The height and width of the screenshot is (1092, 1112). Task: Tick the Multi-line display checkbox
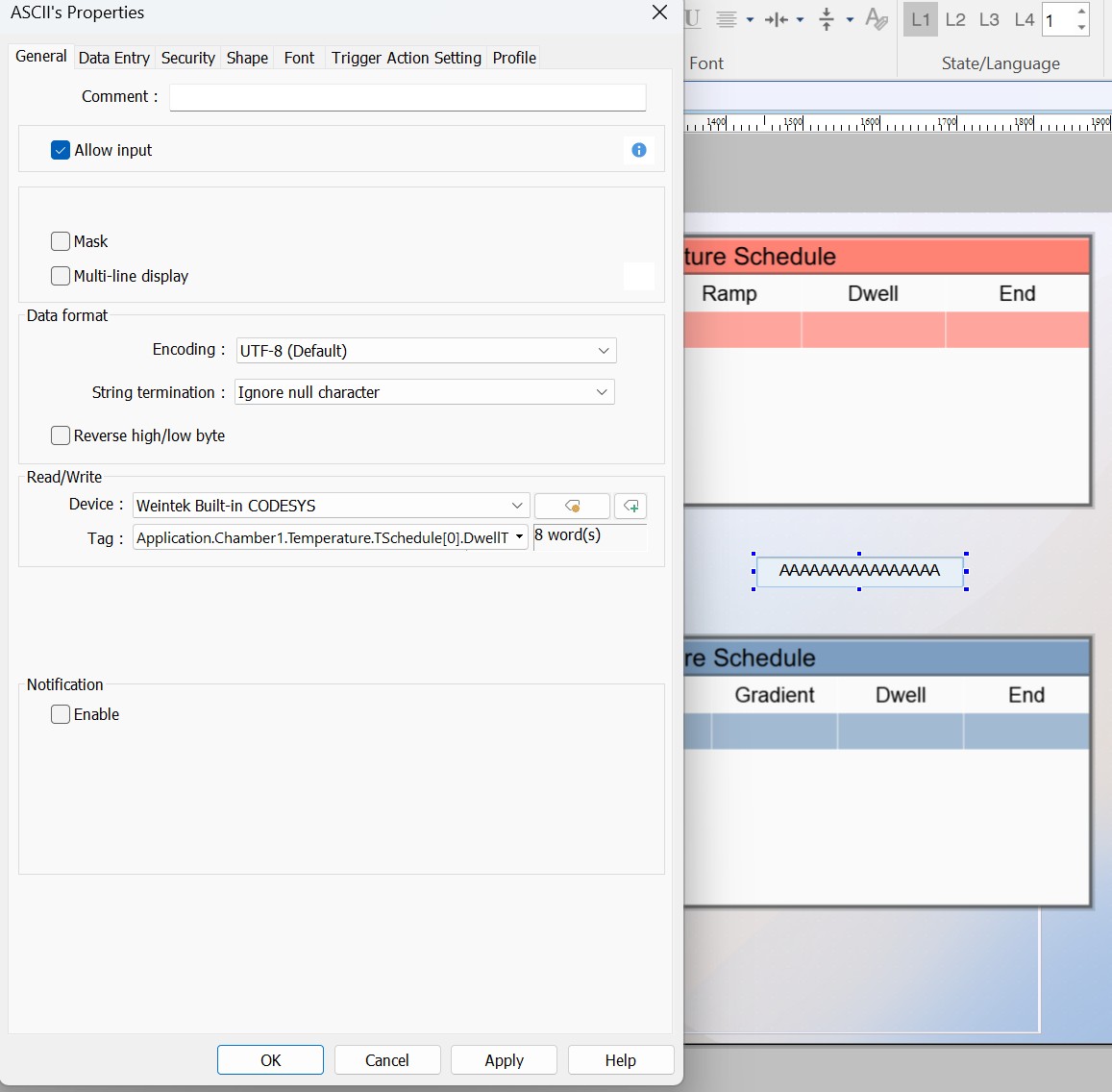pos(61,276)
